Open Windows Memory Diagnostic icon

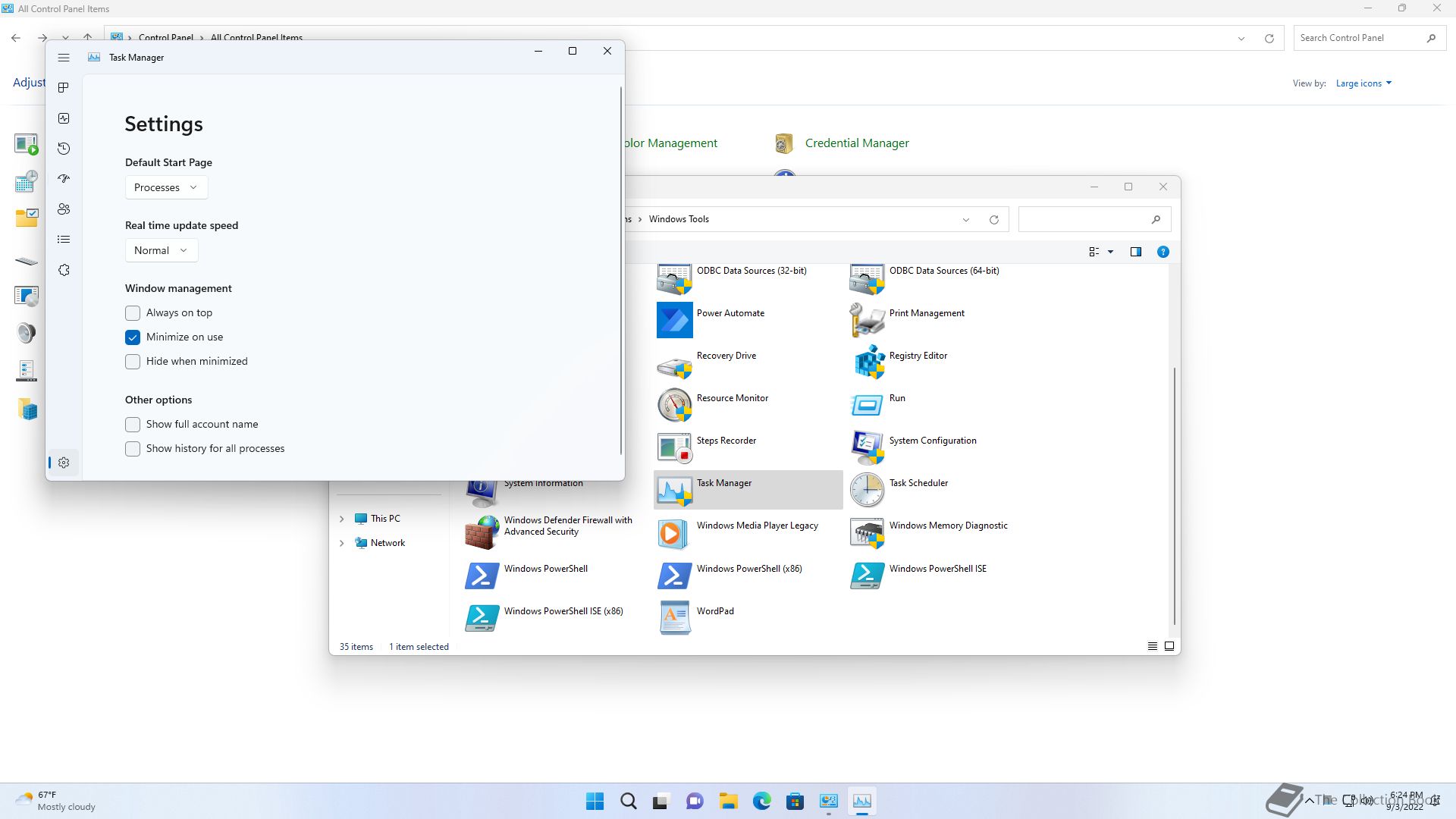click(867, 533)
